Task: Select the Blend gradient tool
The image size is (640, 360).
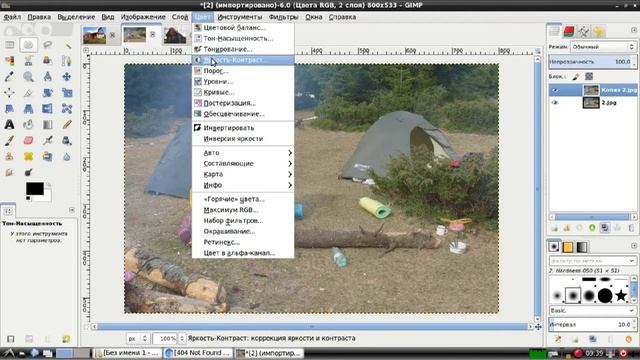Action: (47, 124)
